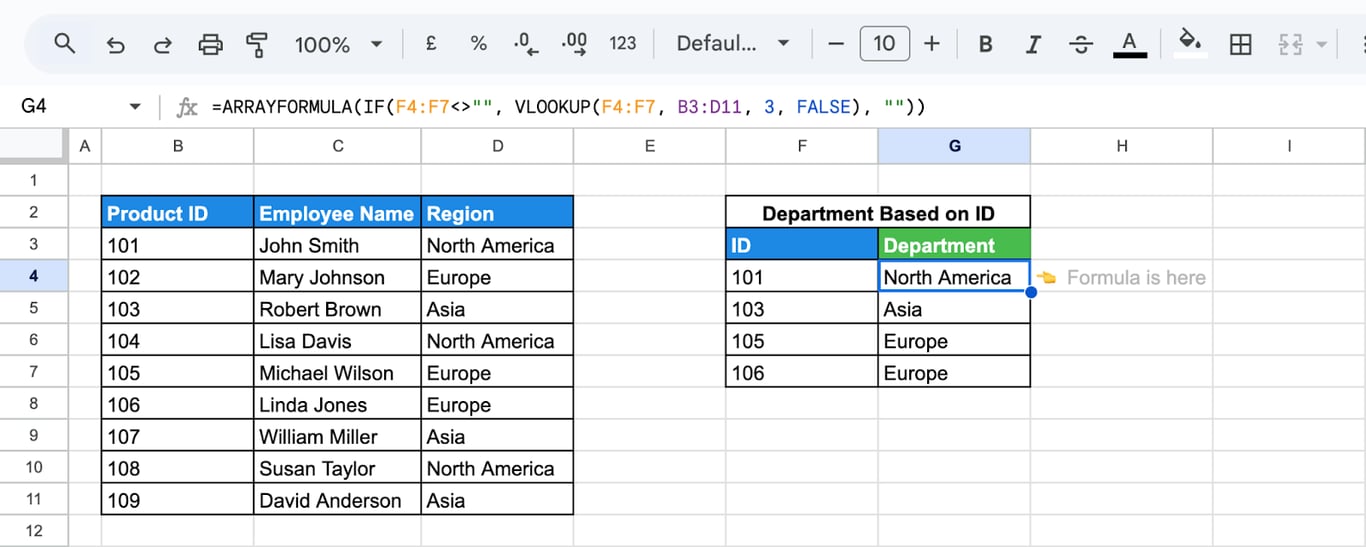This screenshot has height=547, width=1366.
Task: Click the blue ID header cell
Action: pos(802,245)
